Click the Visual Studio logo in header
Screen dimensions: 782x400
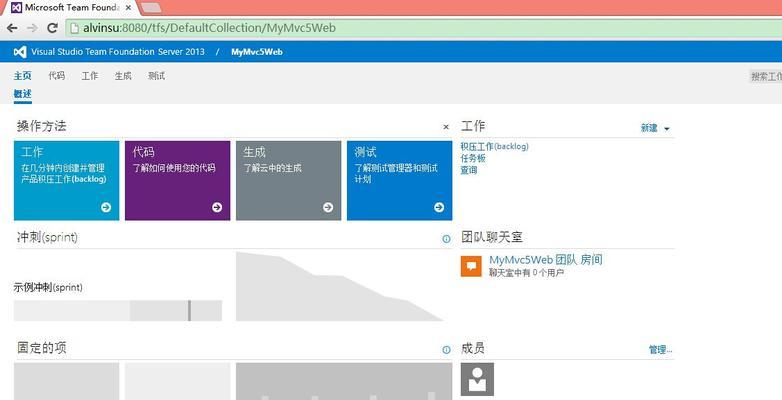pos(20,52)
